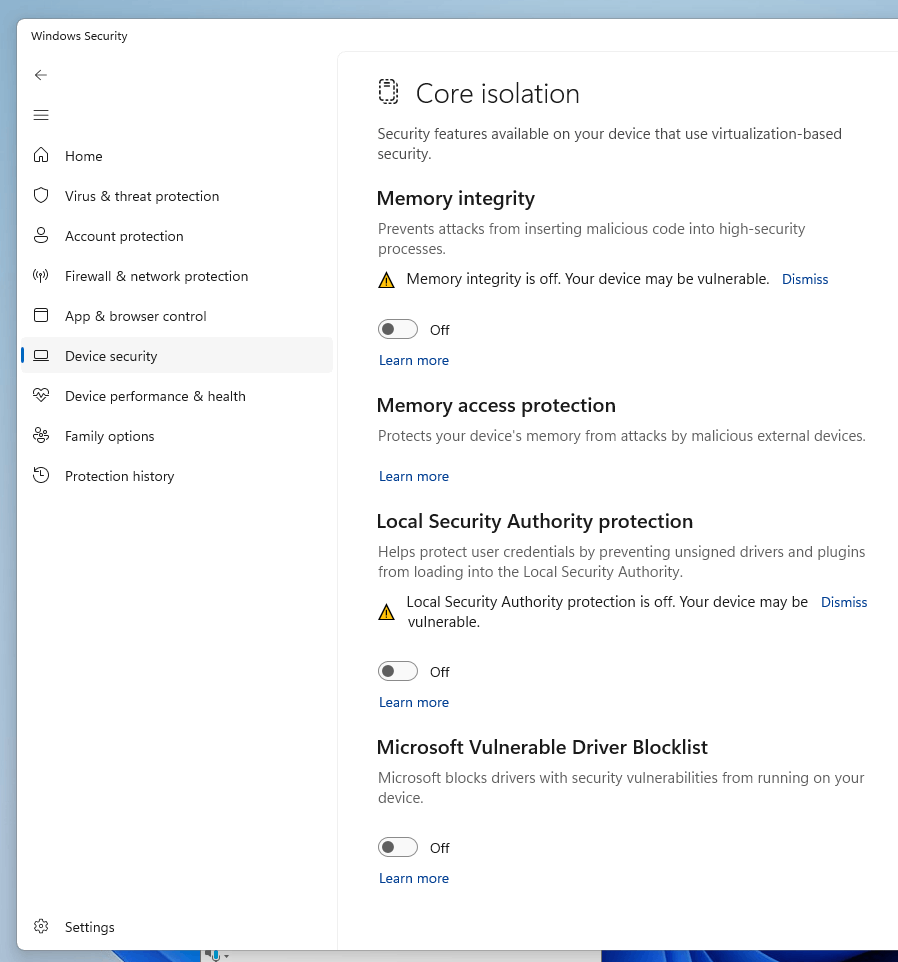Enable Microsoft Vulnerable Driver Blocklist toggle
The height and width of the screenshot is (962, 898).
click(x=397, y=847)
